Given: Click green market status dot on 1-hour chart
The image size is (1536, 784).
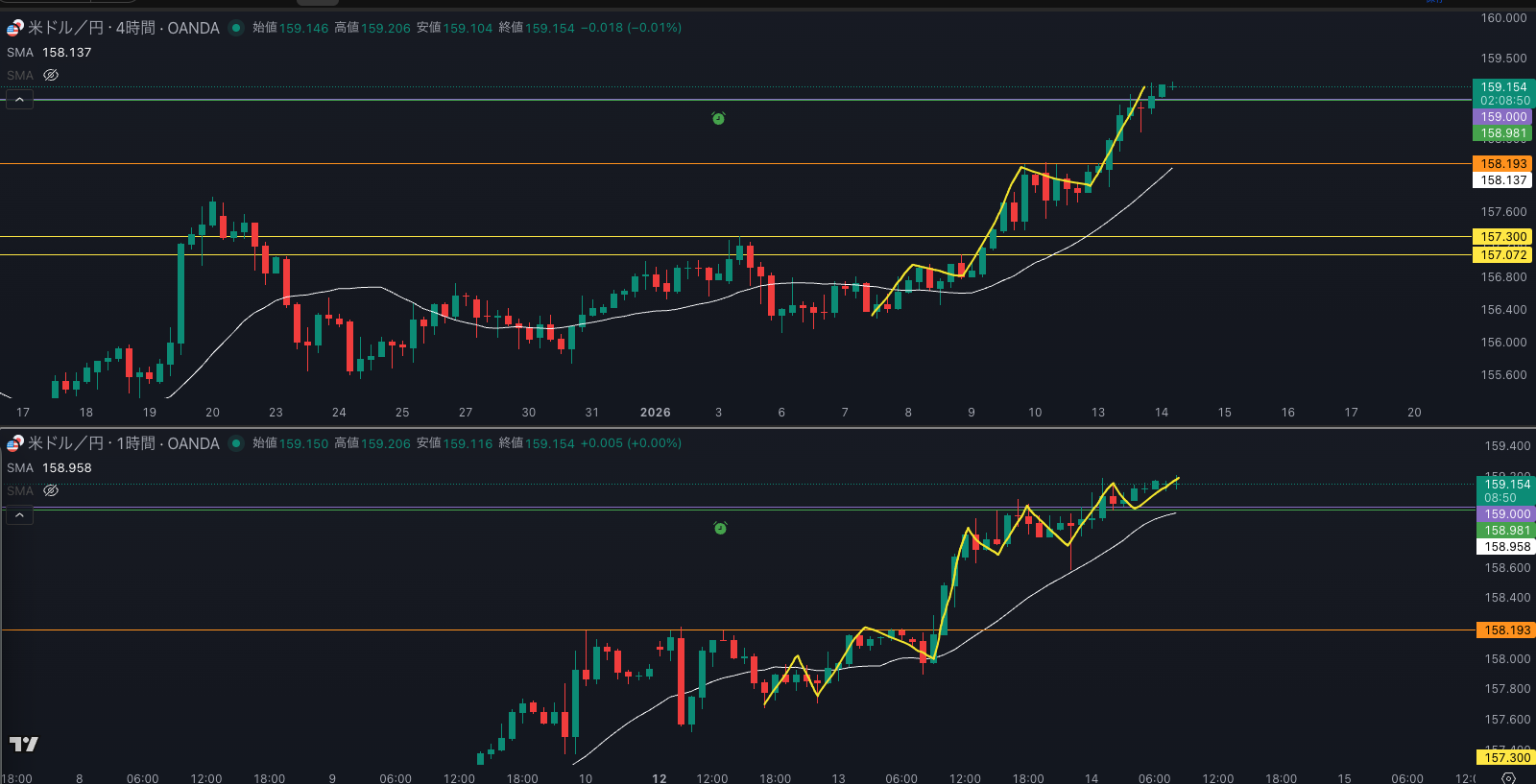Looking at the screenshot, I should (x=236, y=443).
